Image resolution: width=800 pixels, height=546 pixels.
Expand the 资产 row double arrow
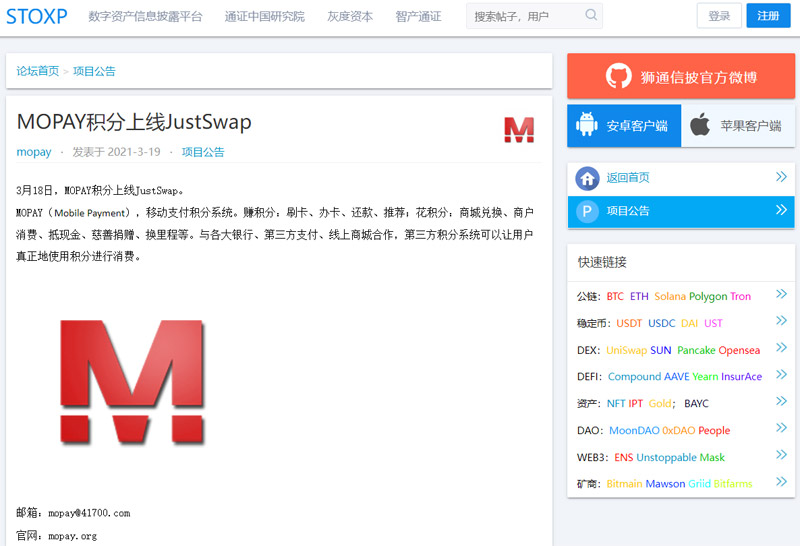781,401
